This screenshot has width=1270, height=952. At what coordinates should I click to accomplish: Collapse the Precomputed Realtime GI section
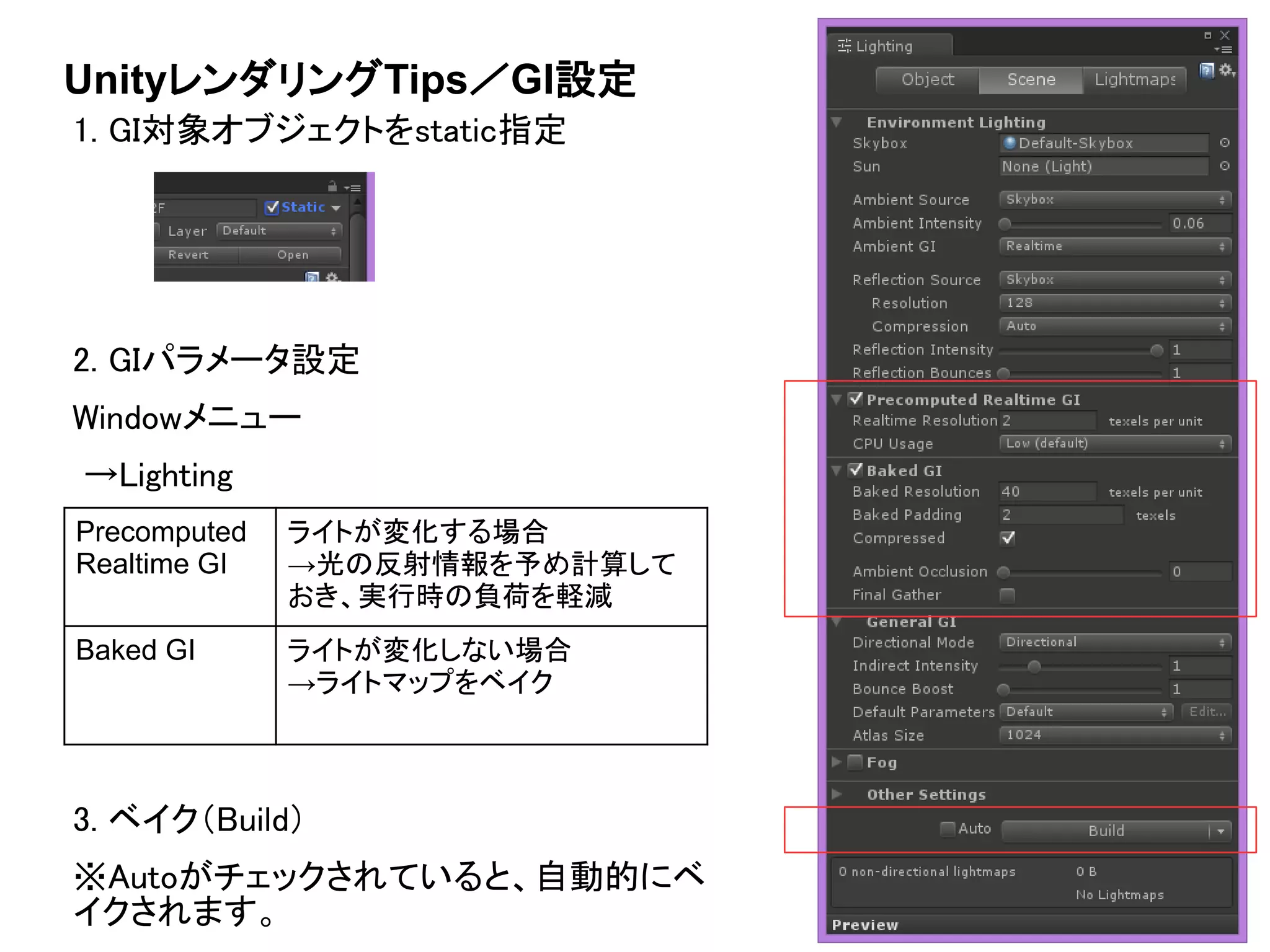[x=837, y=400]
